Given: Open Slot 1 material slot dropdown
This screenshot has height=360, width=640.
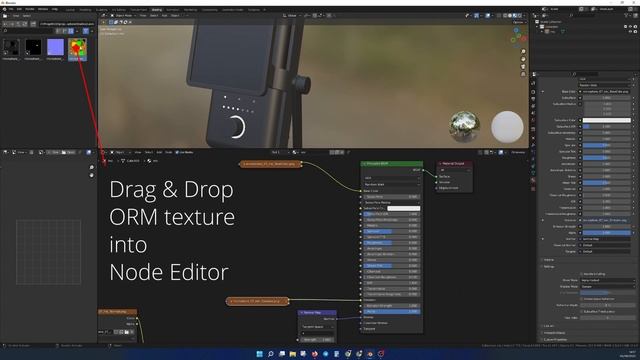Looking at the screenshot, I should tap(280, 152).
